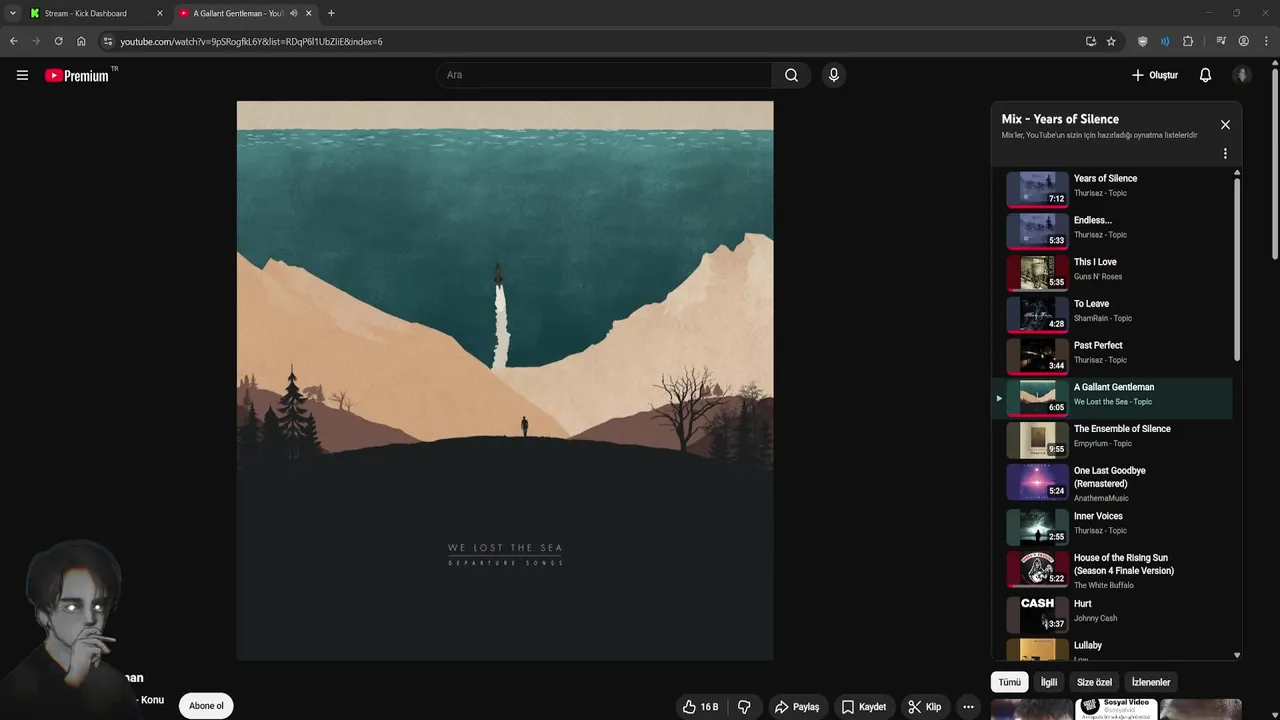Go back in browser history

[13, 41]
